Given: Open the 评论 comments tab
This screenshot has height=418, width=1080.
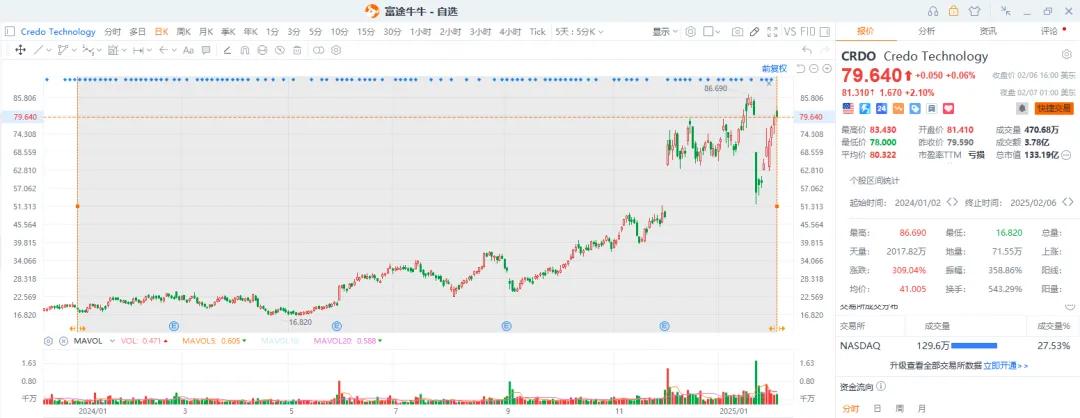Looking at the screenshot, I should pyautogui.click(x=1049, y=31).
